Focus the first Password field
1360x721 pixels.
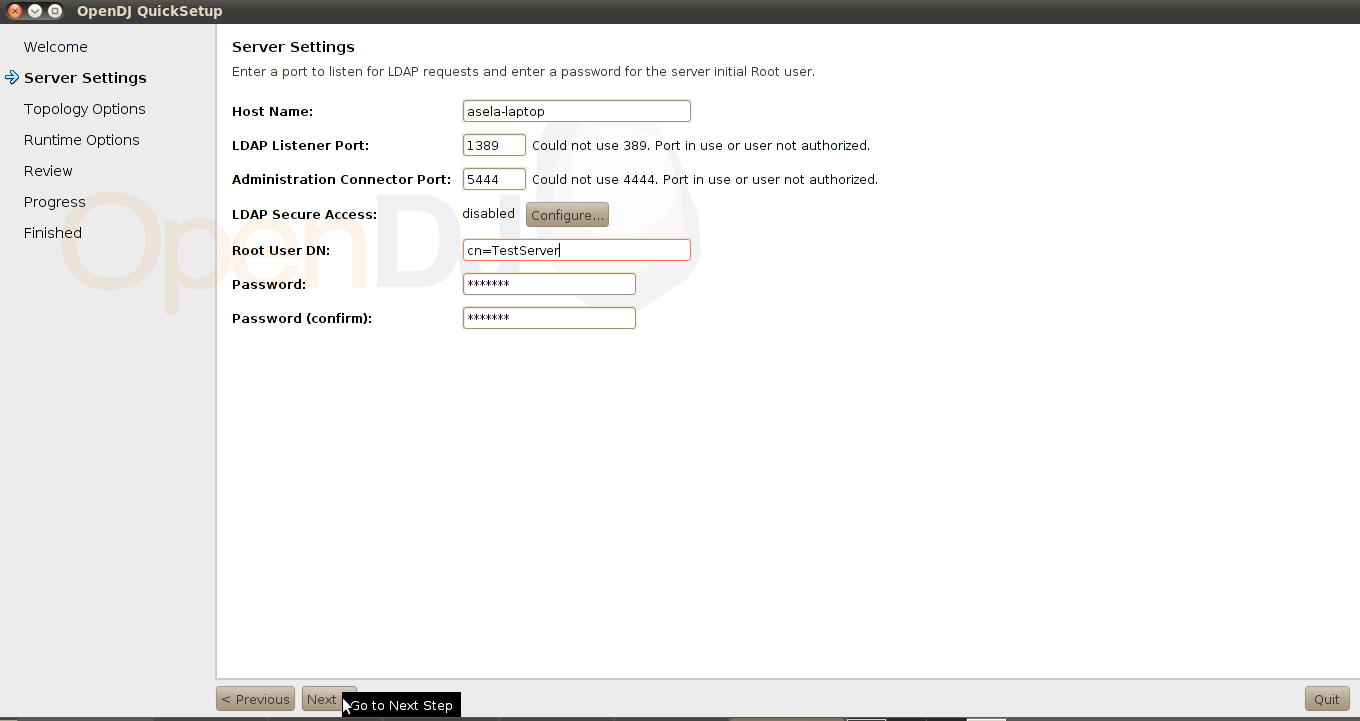tap(549, 284)
